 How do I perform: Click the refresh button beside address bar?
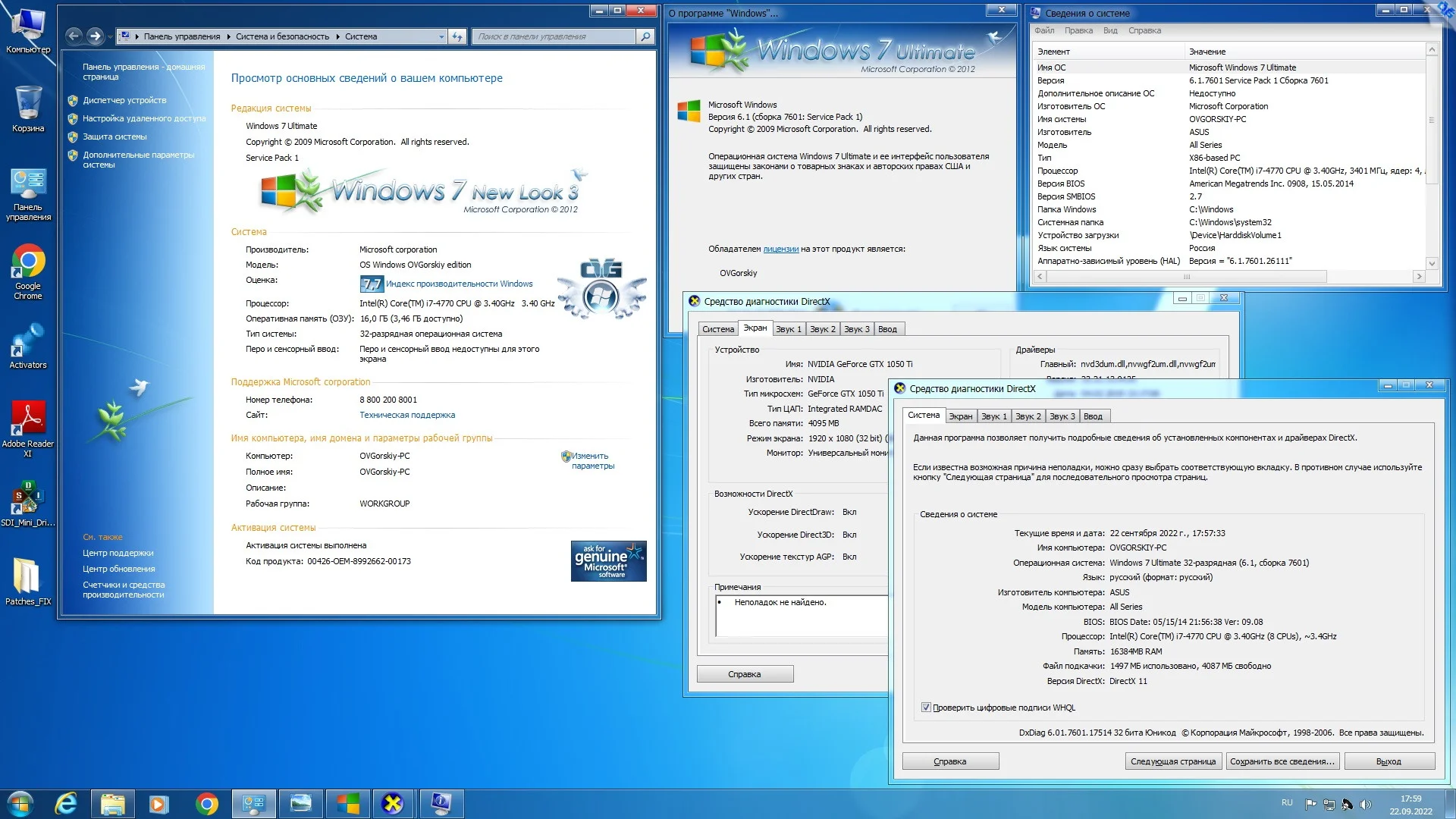457,36
